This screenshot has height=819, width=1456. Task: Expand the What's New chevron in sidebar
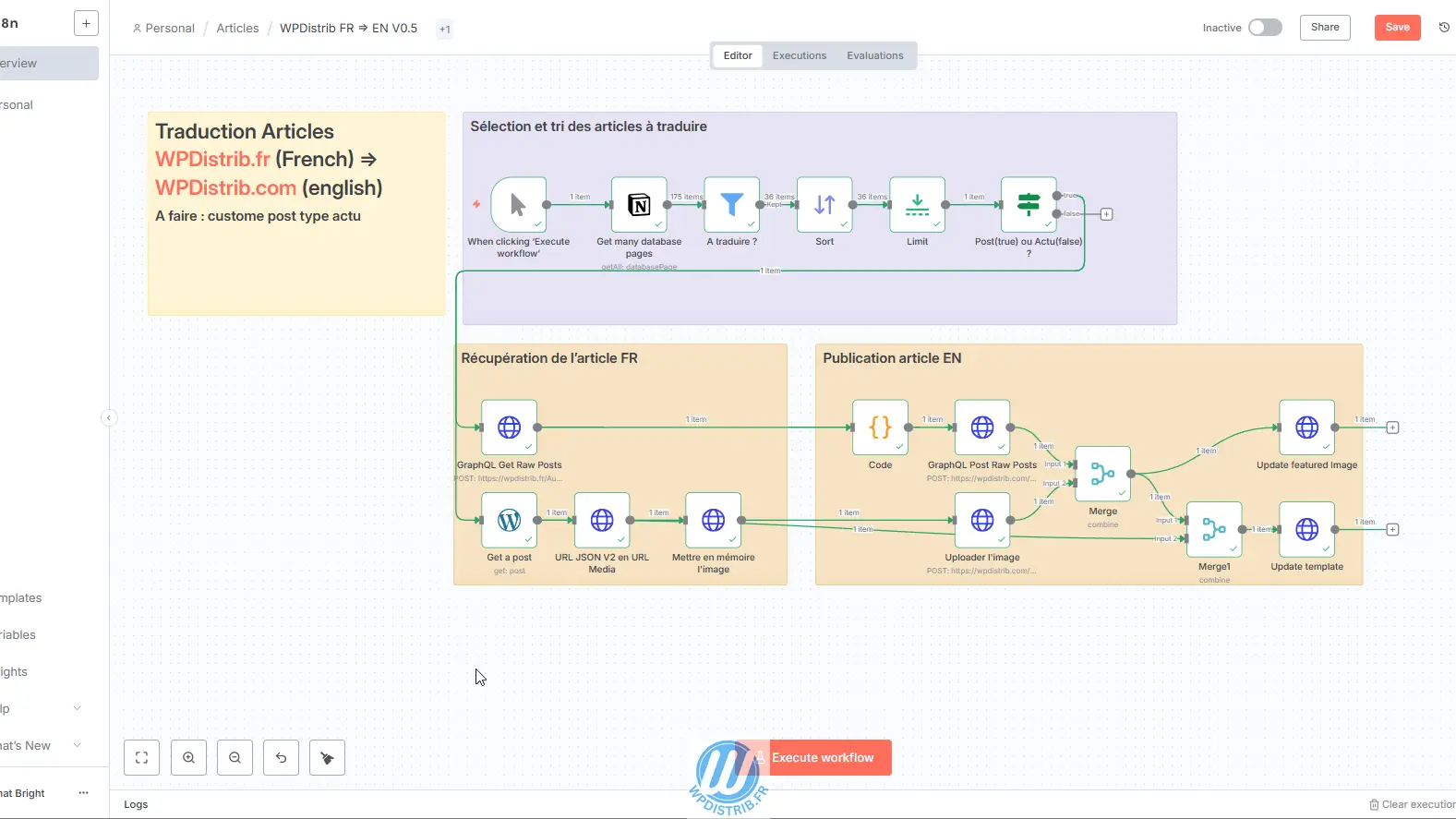tap(78, 745)
